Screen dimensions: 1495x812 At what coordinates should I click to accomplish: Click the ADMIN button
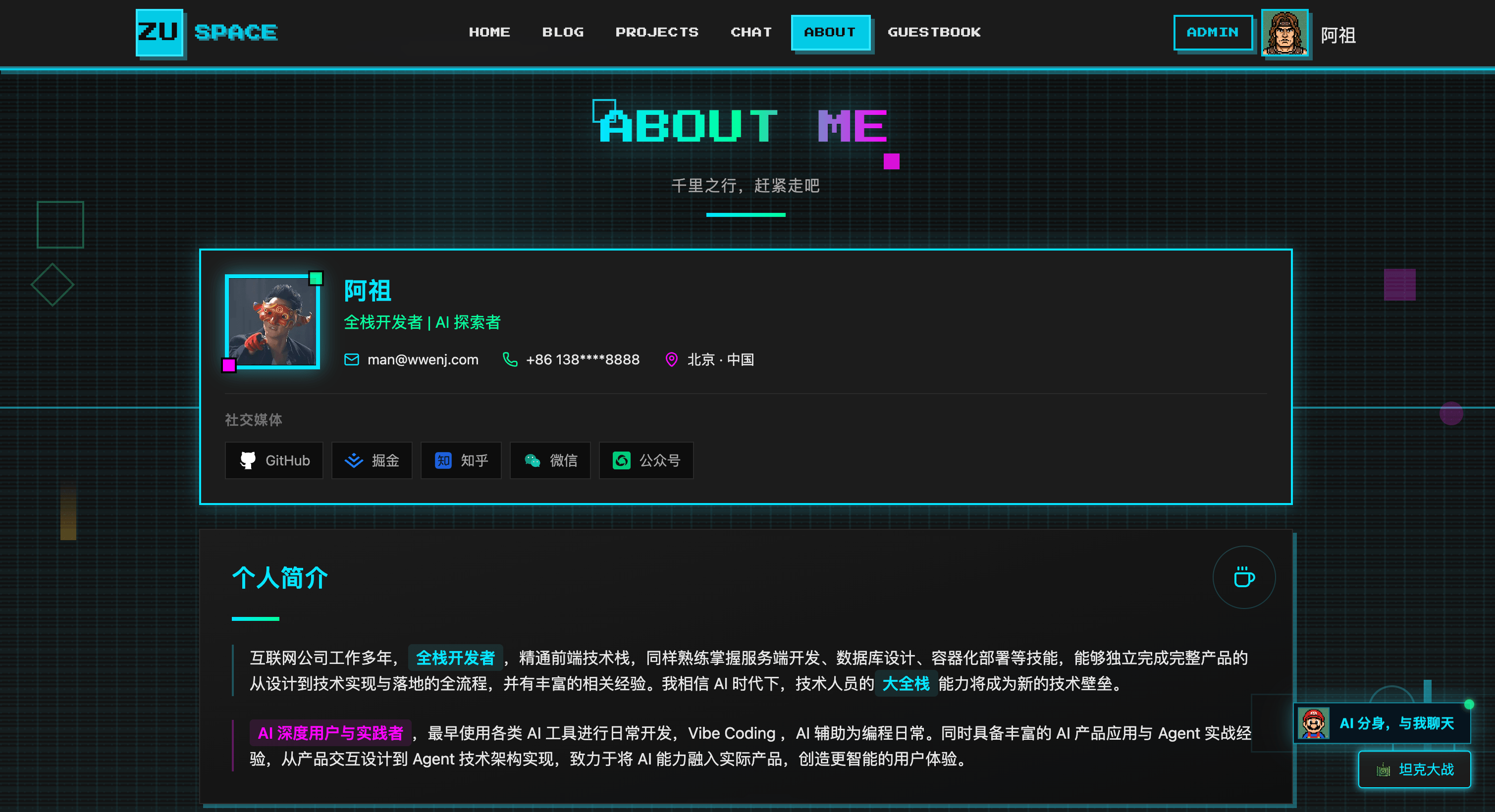coord(1212,33)
